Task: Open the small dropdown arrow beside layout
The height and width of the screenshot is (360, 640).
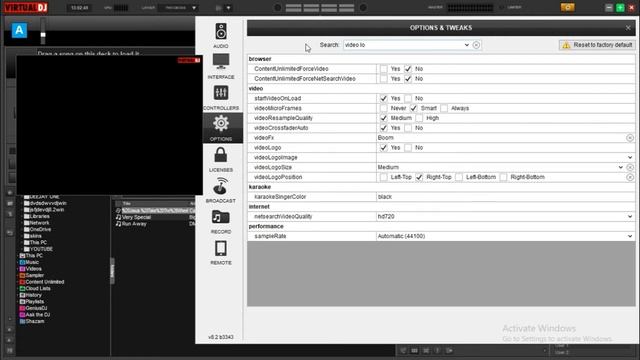Action: 228,8
